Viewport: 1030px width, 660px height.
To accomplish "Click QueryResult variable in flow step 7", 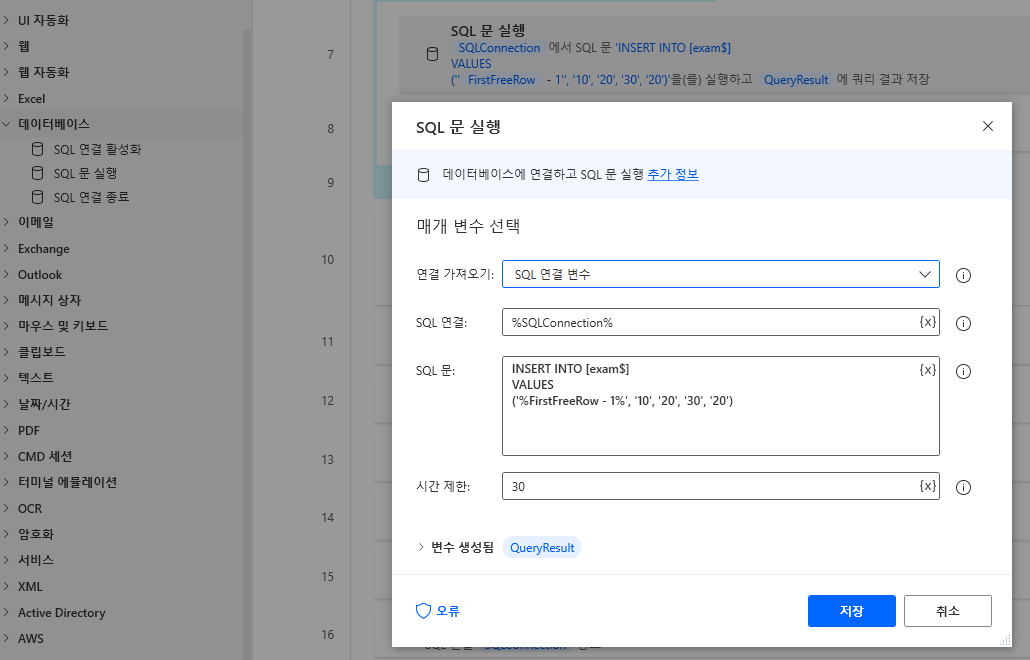I will coord(795,79).
